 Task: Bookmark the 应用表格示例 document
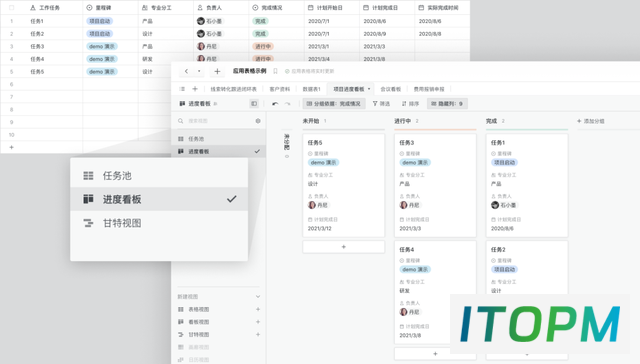[276, 71]
